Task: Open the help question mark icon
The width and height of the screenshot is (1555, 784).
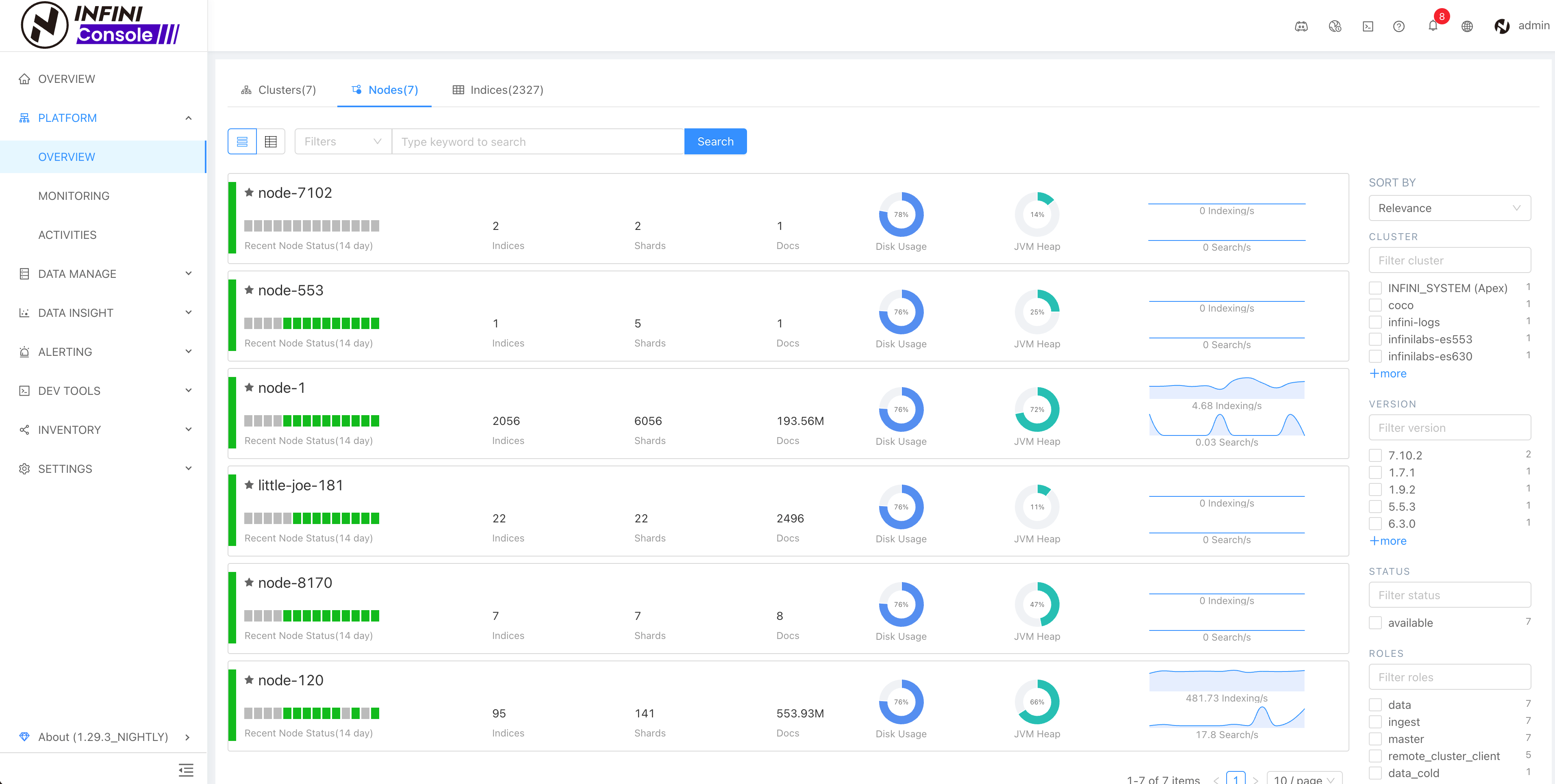Action: [1399, 26]
